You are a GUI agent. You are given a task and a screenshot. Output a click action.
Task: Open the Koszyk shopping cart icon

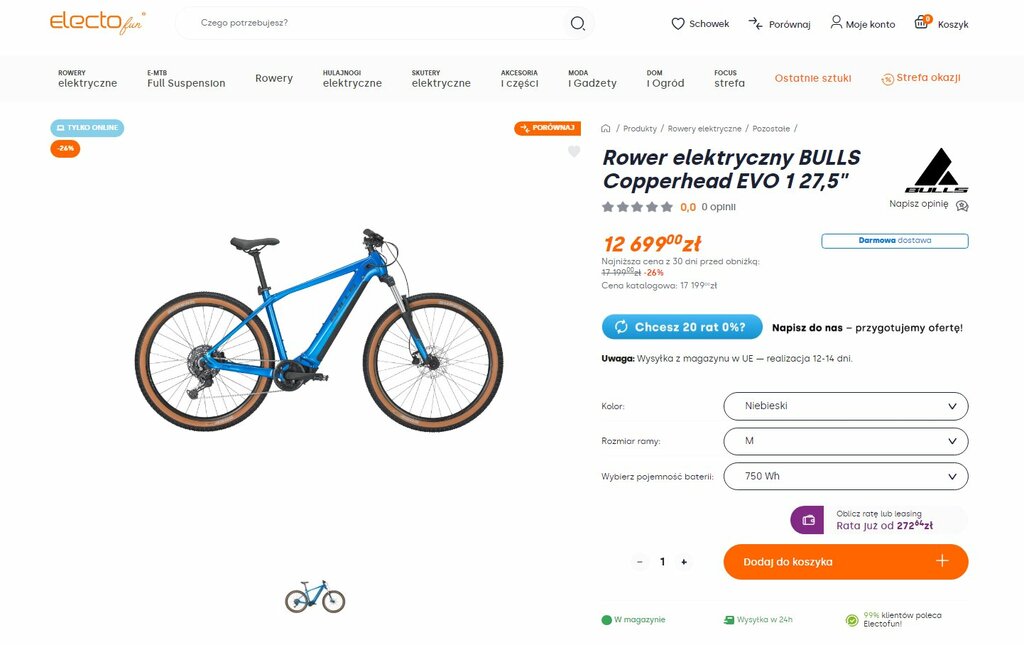(x=921, y=22)
